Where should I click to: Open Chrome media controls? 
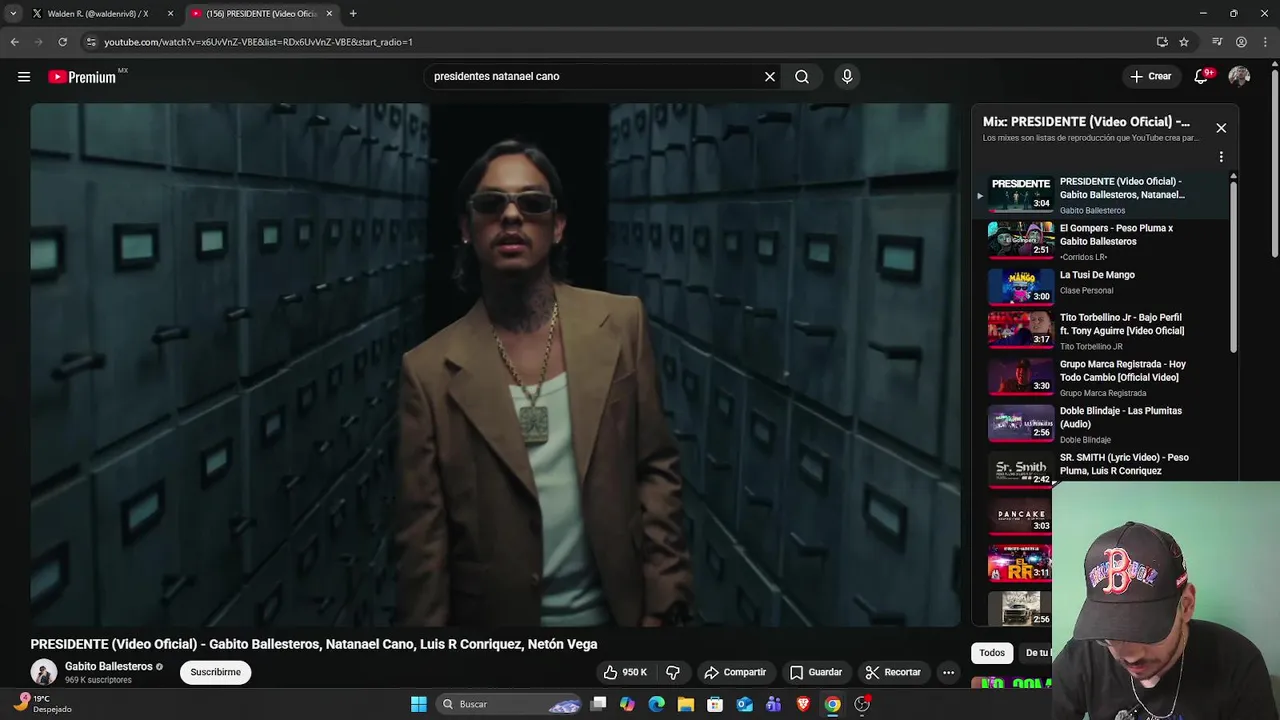pyautogui.click(x=1217, y=42)
